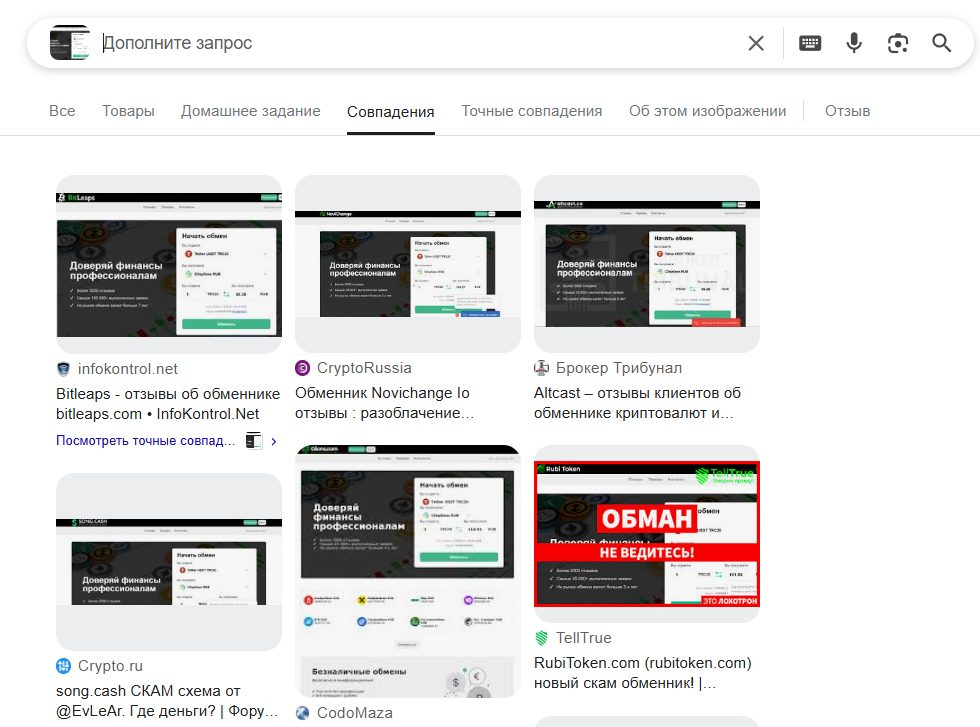Viewport: 980px width, 727px height.
Task: Click the Брокер Трибунал favicon
Action: pos(541,368)
